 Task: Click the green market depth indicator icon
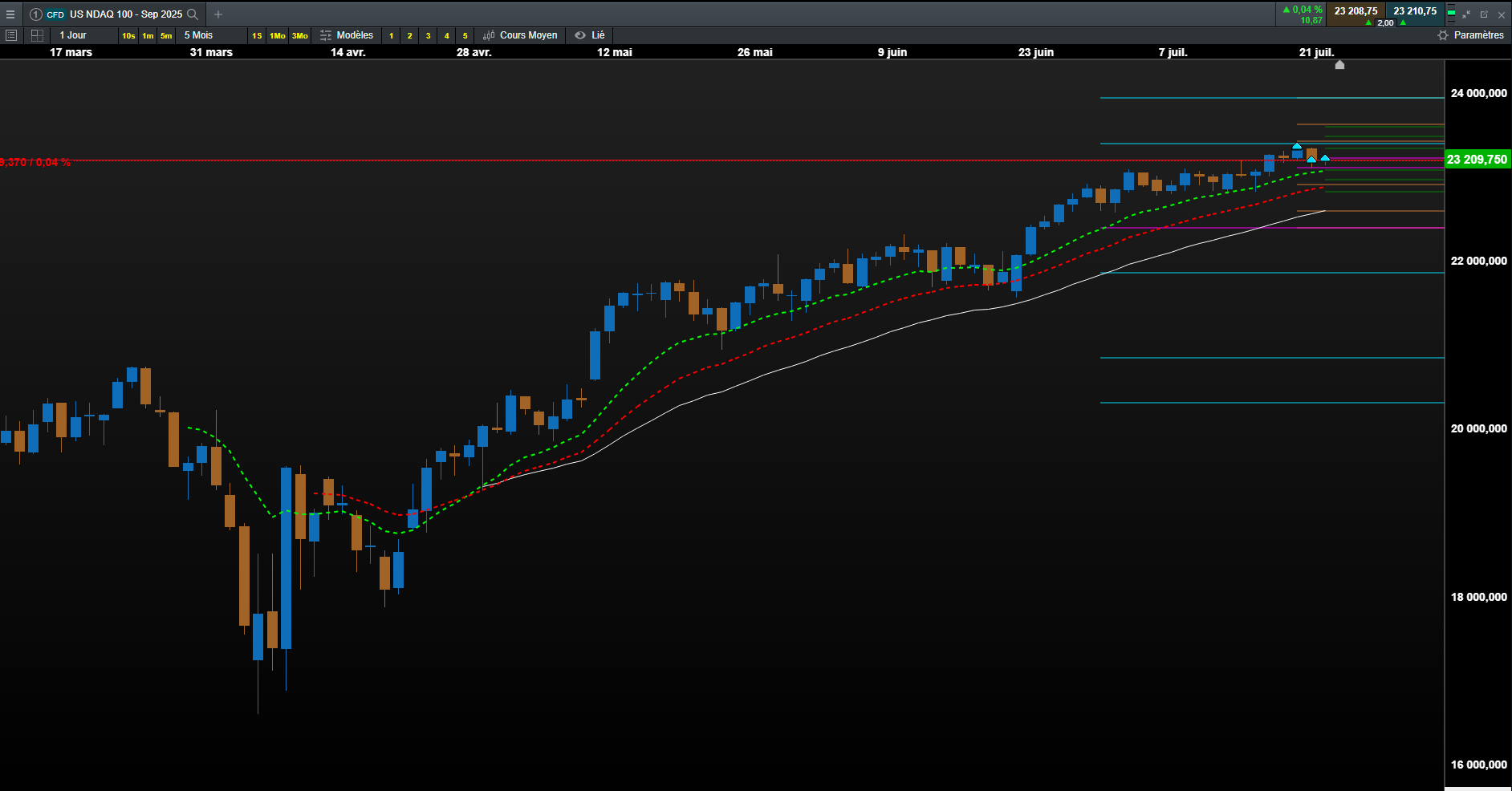pyautogui.click(x=1451, y=14)
